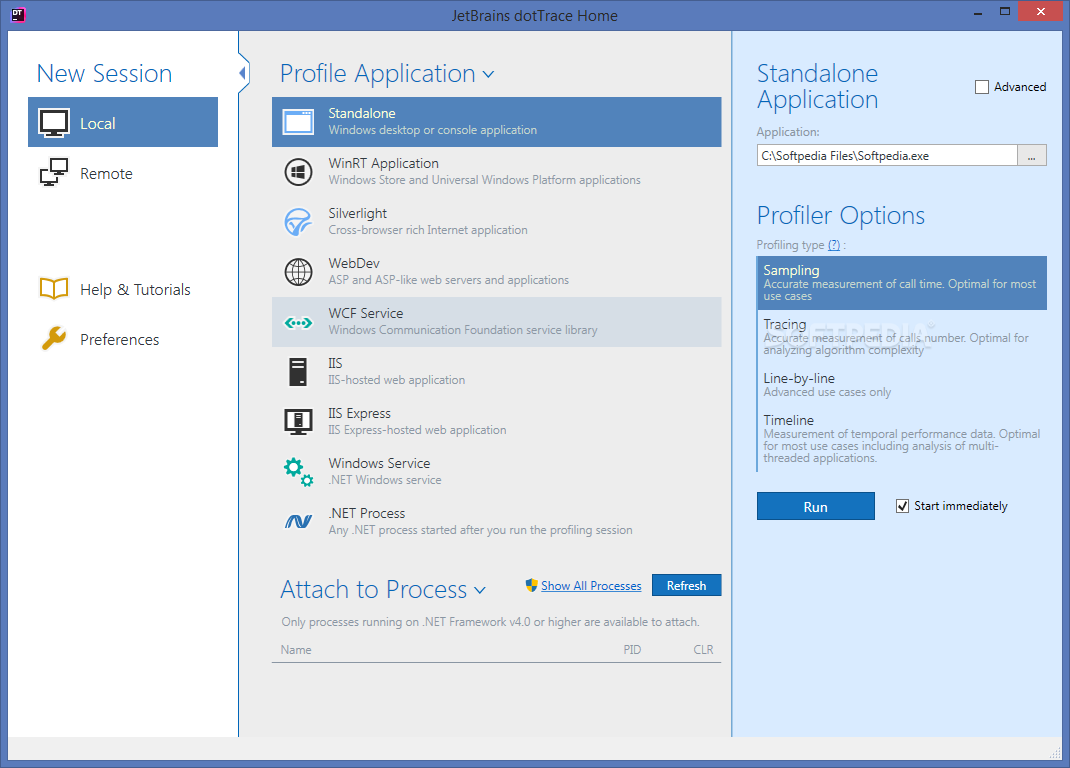The image size is (1070, 768).
Task: Click the WebDev globe icon
Action: [x=298, y=272]
